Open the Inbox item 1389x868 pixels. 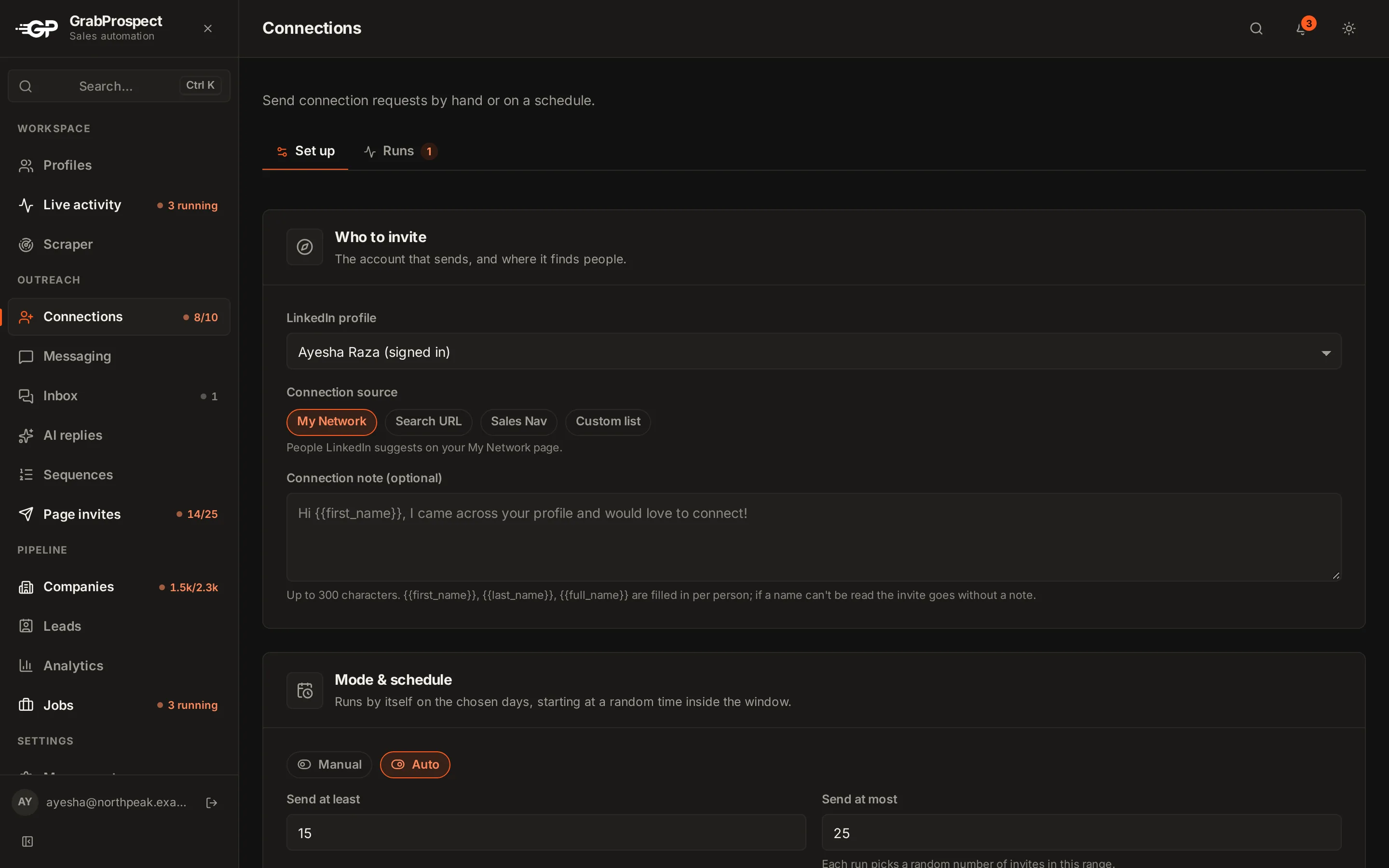click(119, 396)
